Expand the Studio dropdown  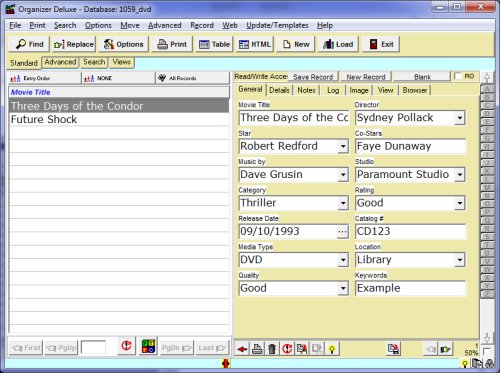pyautogui.click(x=460, y=174)
